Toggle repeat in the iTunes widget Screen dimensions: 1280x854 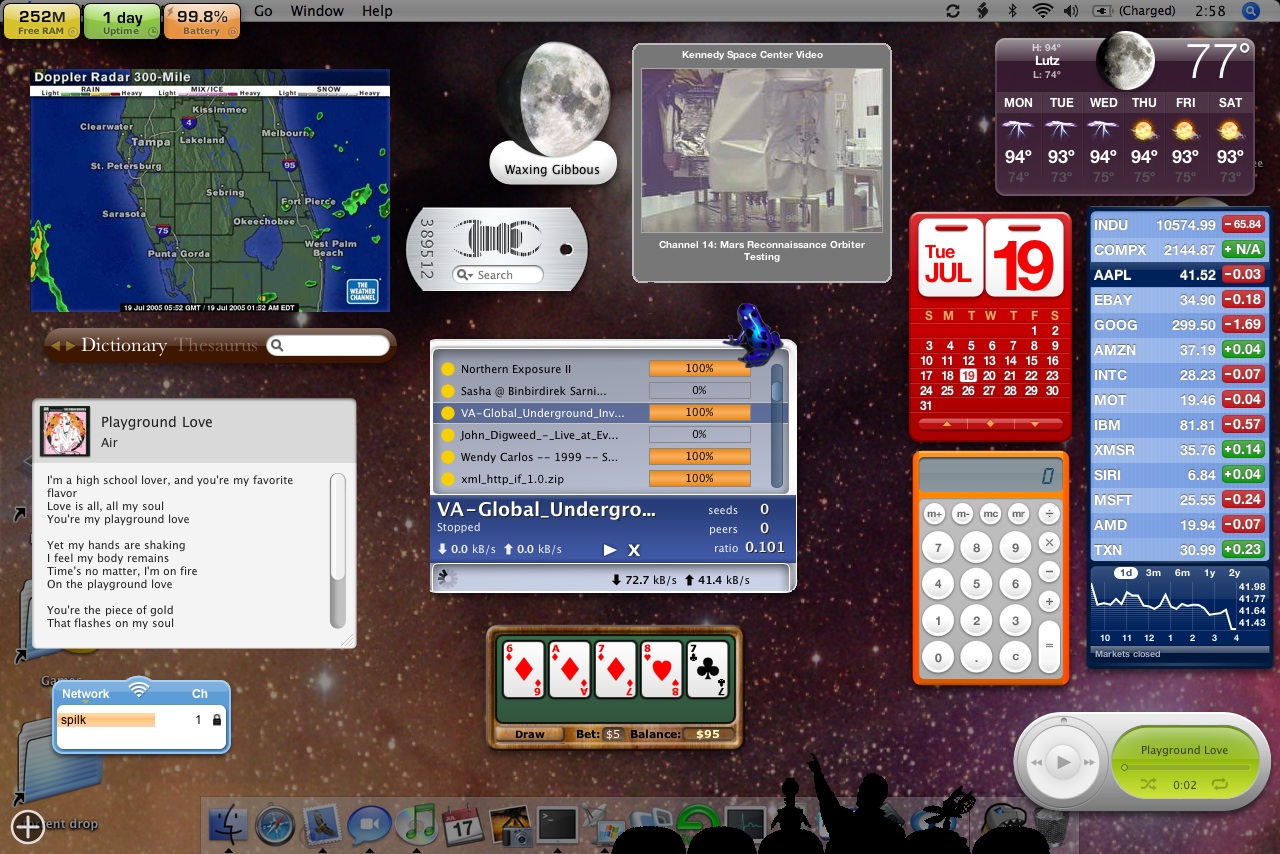click(x=1219, y=785)
